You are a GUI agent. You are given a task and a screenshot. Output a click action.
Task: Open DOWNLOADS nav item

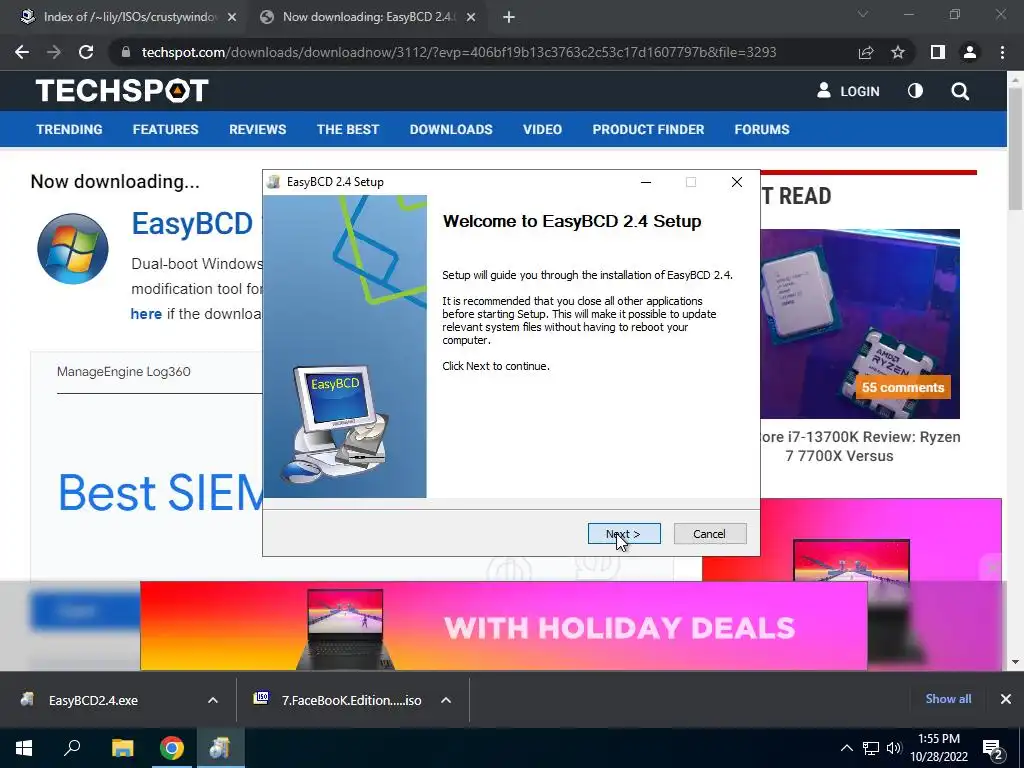[x=451, y=129]
